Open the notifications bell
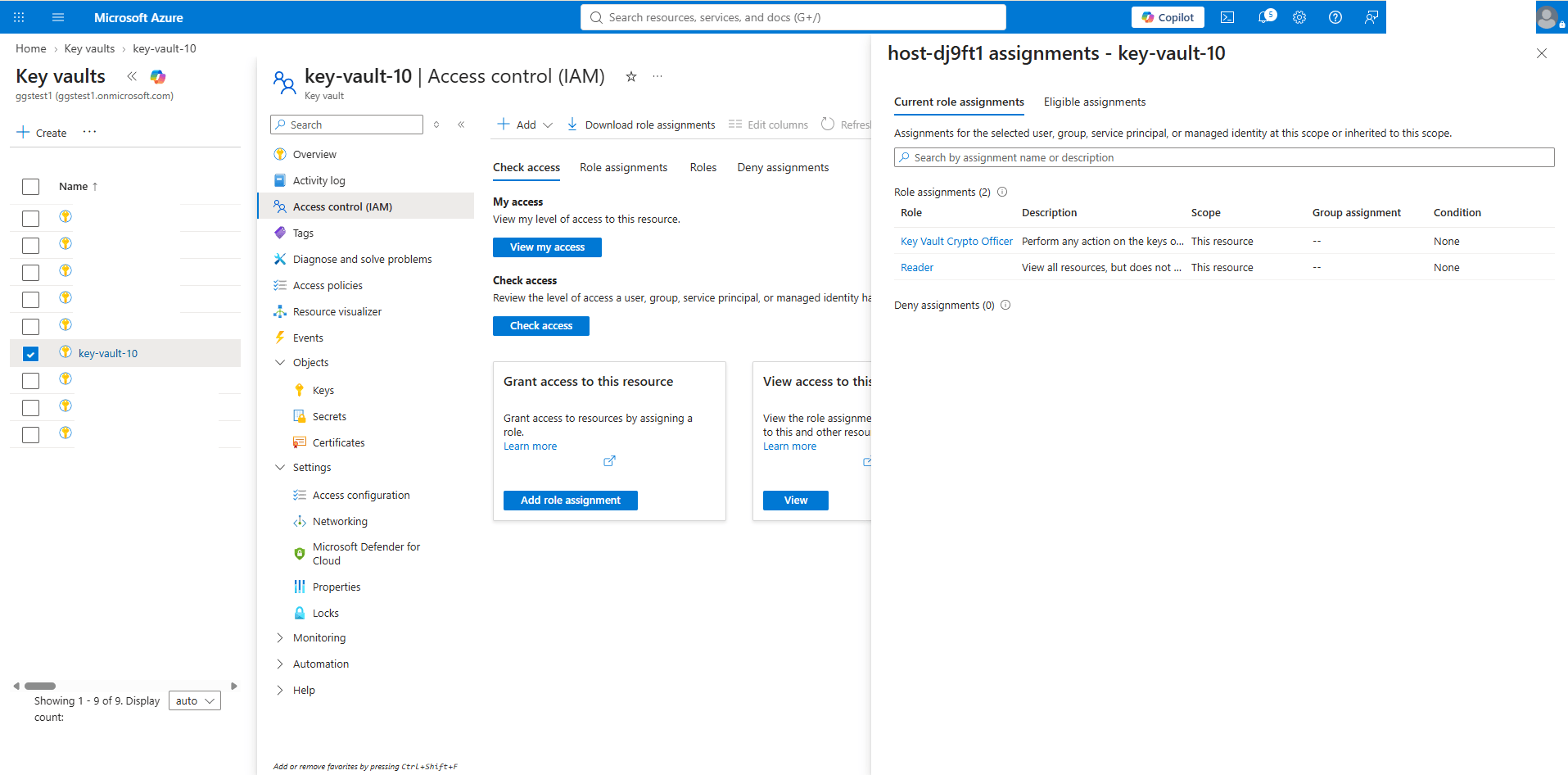Viewport: 1568px width, 775px height. [x=1265, y=17]
